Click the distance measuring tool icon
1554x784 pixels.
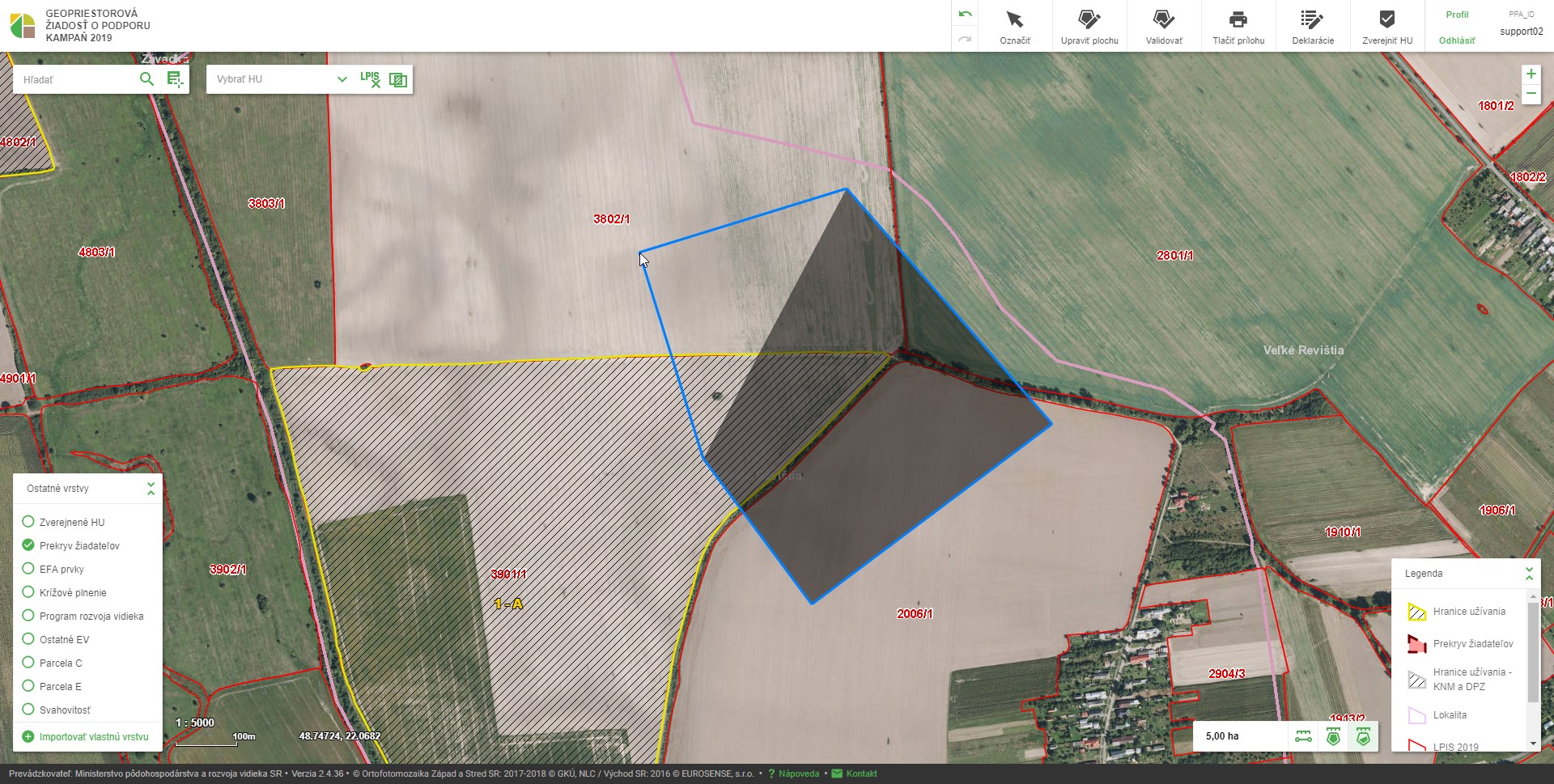[x=1303, y=736]
